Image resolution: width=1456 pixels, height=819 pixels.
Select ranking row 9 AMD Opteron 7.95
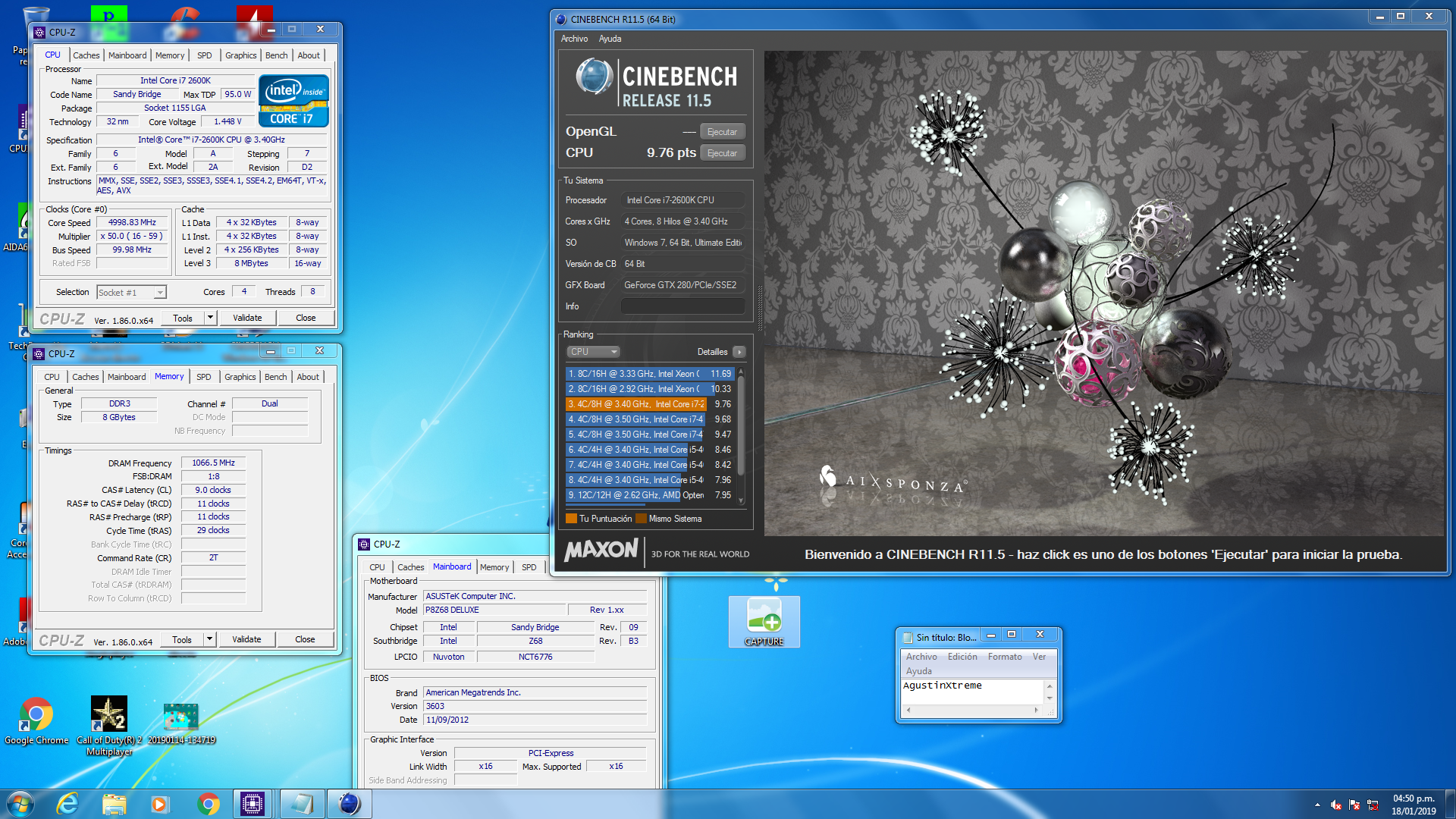coord(650,495)
